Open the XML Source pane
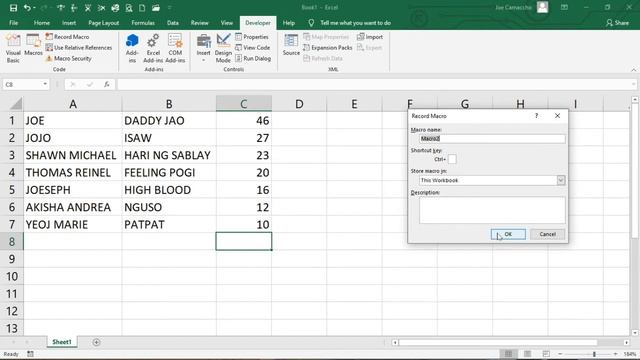This screenshot has width=640, height=360. [291, 45]
